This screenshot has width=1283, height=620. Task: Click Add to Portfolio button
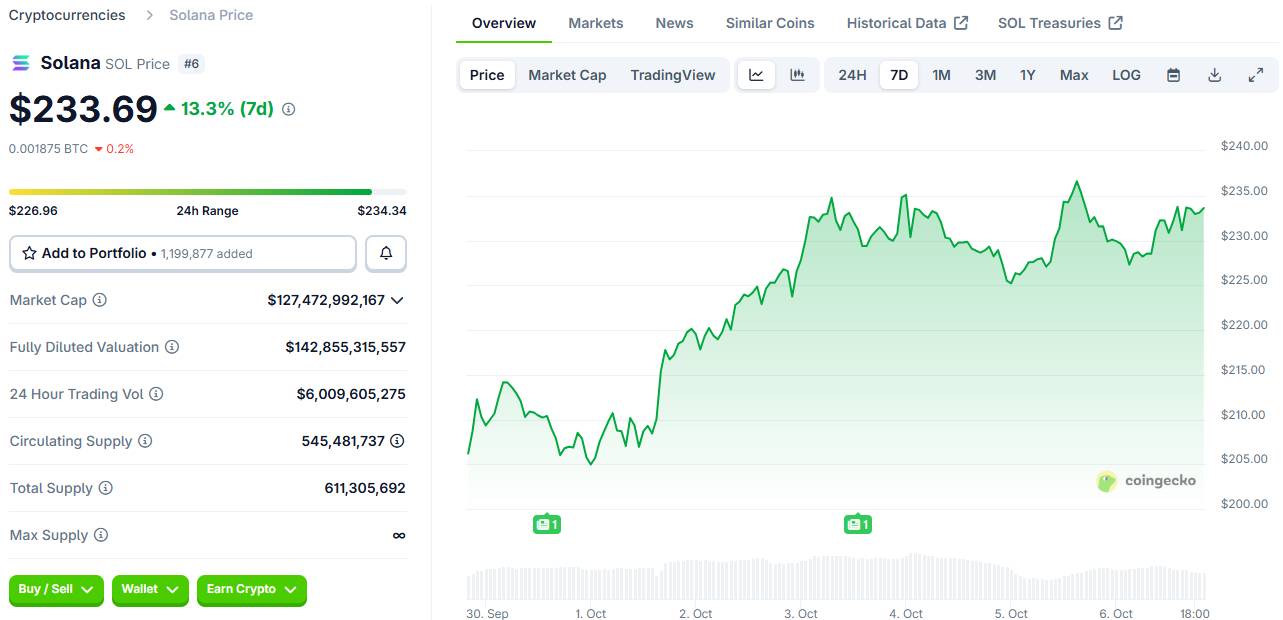(x=183, y=254)
